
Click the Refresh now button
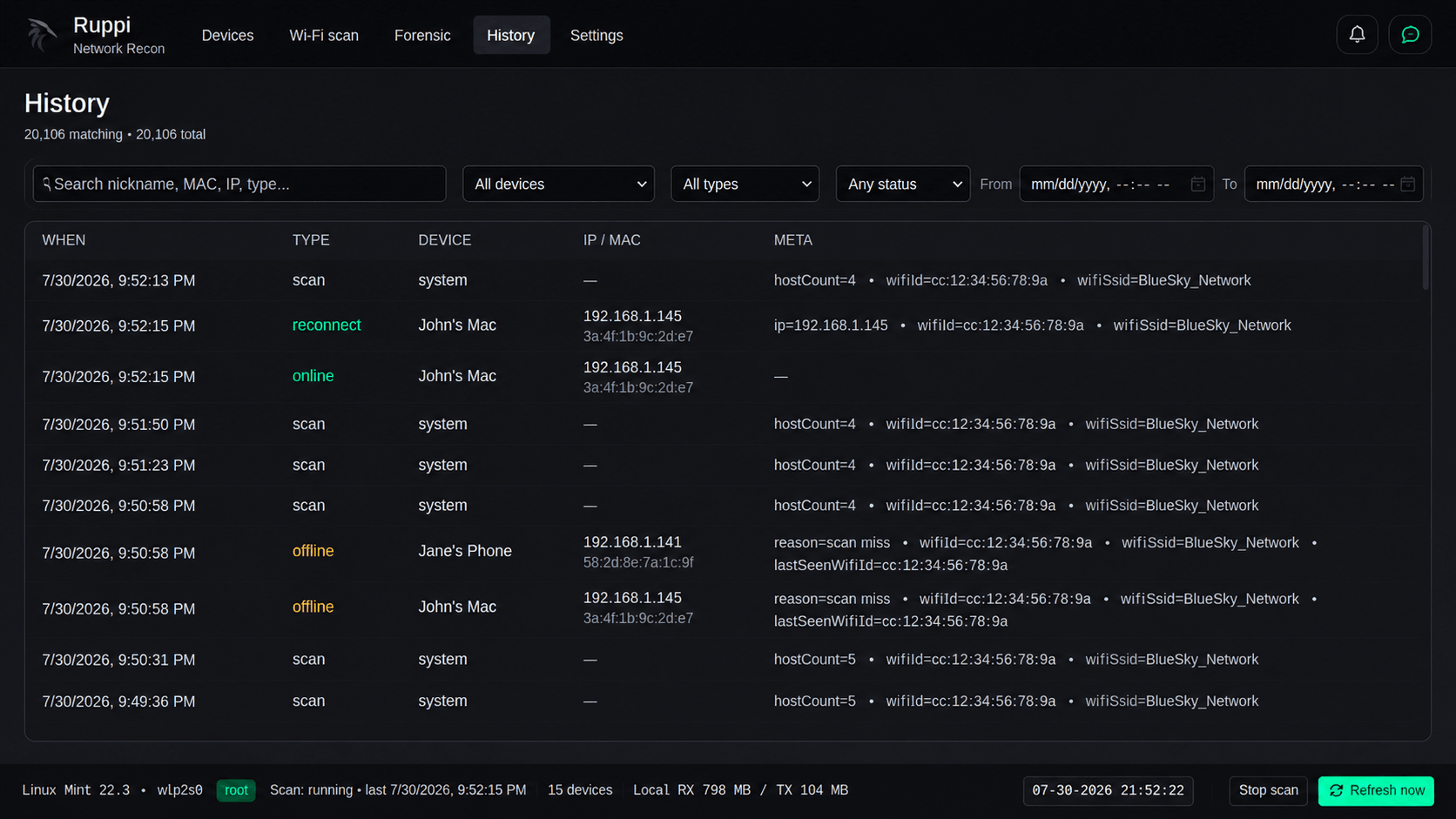(x=1376, y=790)
